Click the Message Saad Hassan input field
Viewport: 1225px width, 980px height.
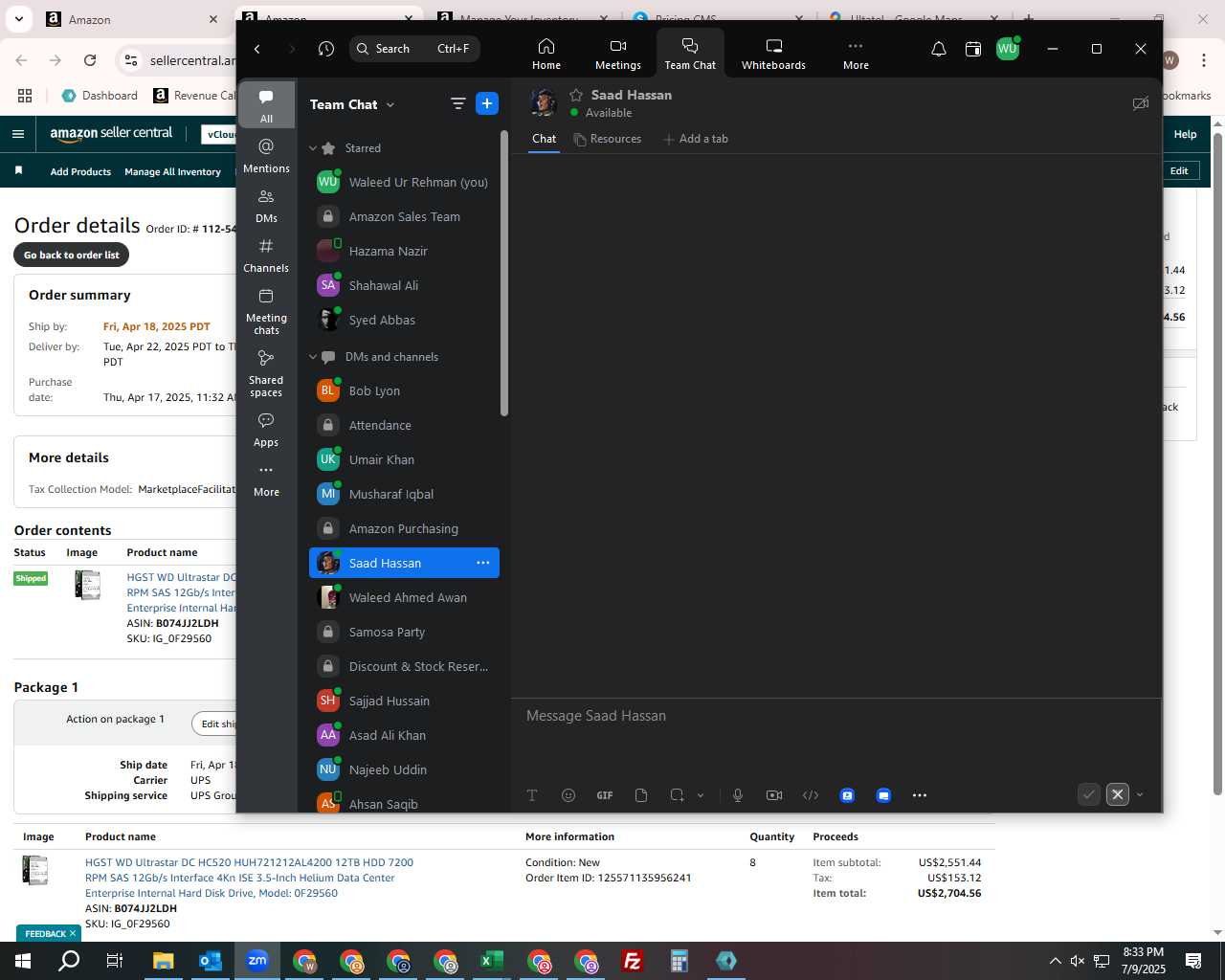[x=835, y=716]
